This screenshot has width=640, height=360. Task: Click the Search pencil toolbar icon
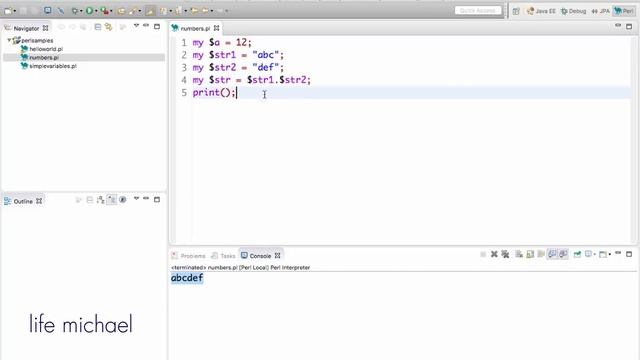click(x=133, y=11)
